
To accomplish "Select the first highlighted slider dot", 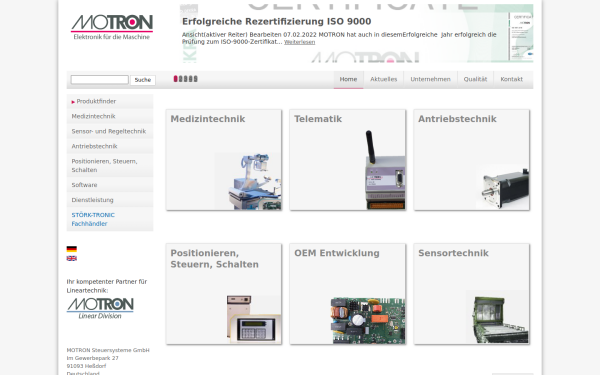I will coord(176,79).
